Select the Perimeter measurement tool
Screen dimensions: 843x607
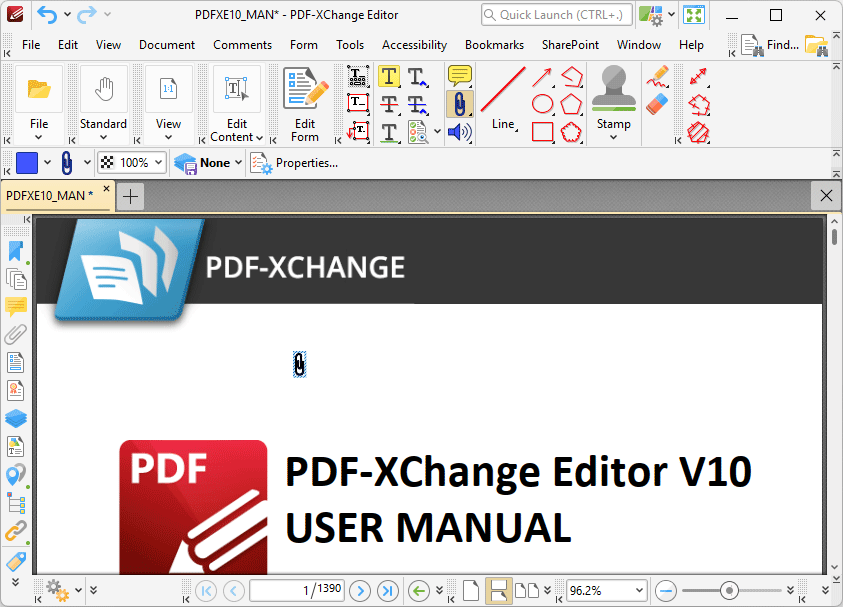click(698, 104)
